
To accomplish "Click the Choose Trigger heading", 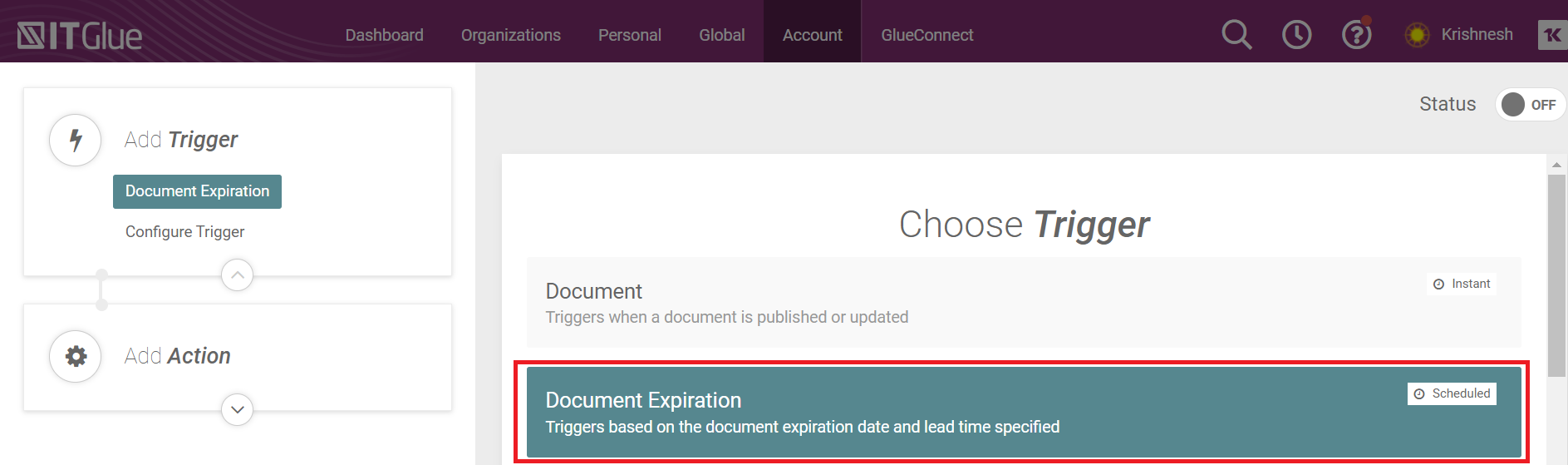I will (x=1024, y=225).
